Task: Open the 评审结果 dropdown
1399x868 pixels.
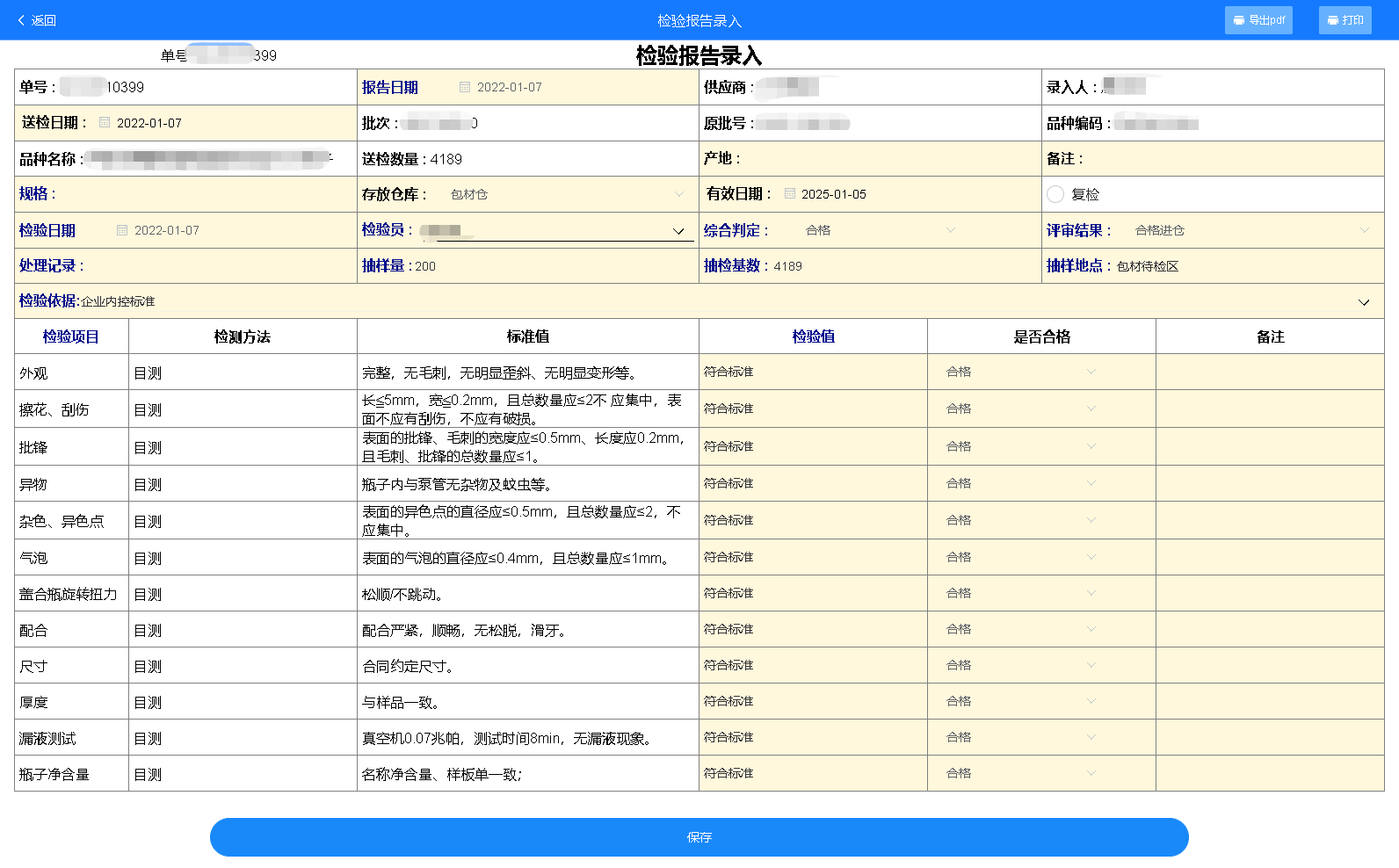Action: 1364,230
